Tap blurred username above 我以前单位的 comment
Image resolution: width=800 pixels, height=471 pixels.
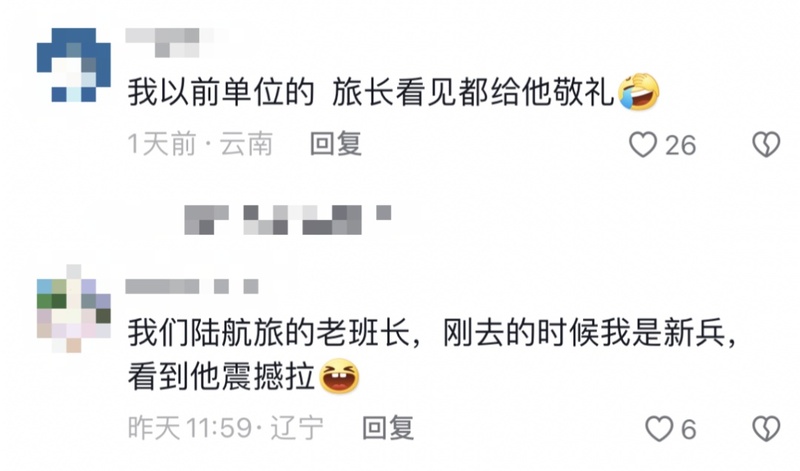pos(170,42)
